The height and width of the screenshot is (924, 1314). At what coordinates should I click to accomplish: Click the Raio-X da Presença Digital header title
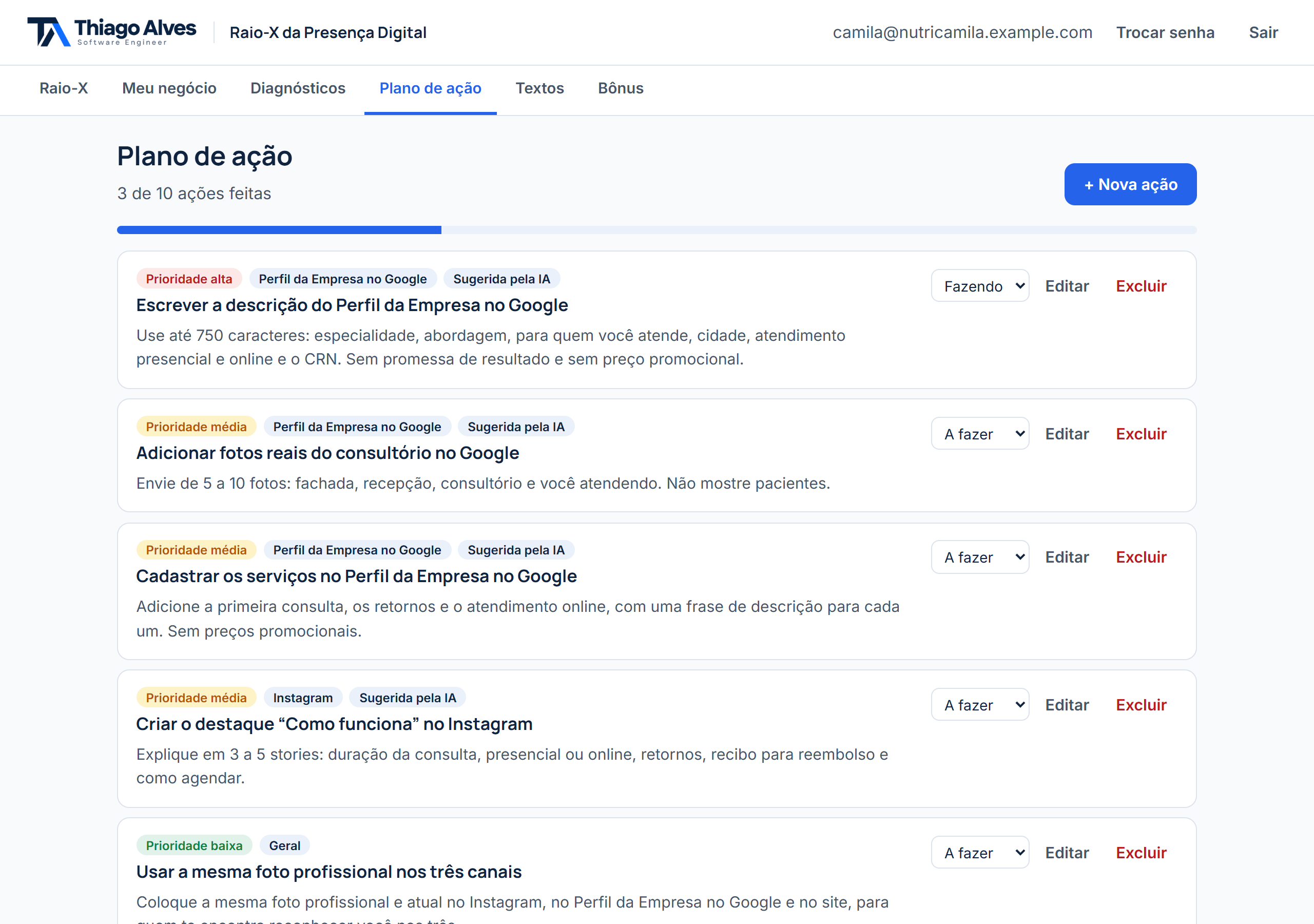(328, 33)
